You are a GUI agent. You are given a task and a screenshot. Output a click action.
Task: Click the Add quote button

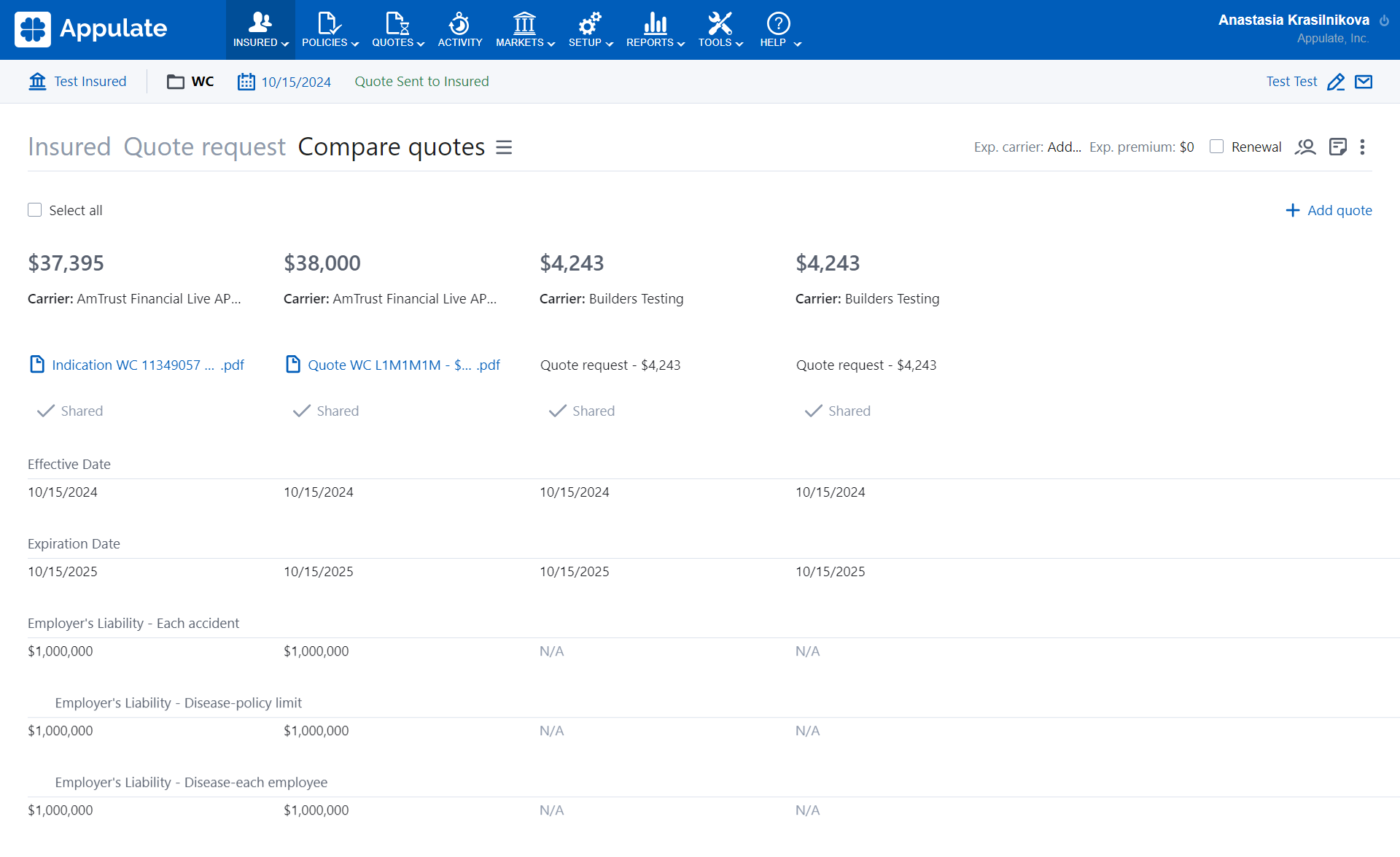tap(1329, 210)
